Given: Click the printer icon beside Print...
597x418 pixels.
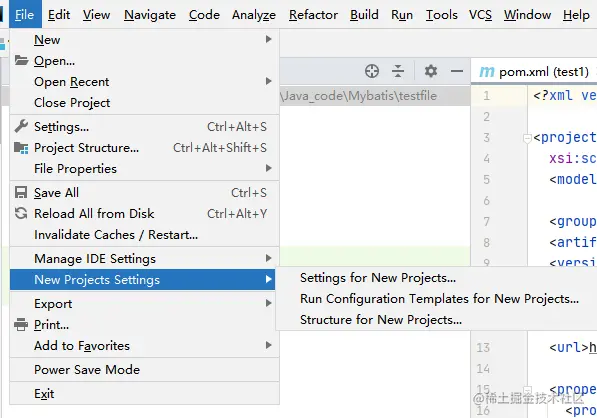Looking at the screenshot, I should (x=21, y=324).
